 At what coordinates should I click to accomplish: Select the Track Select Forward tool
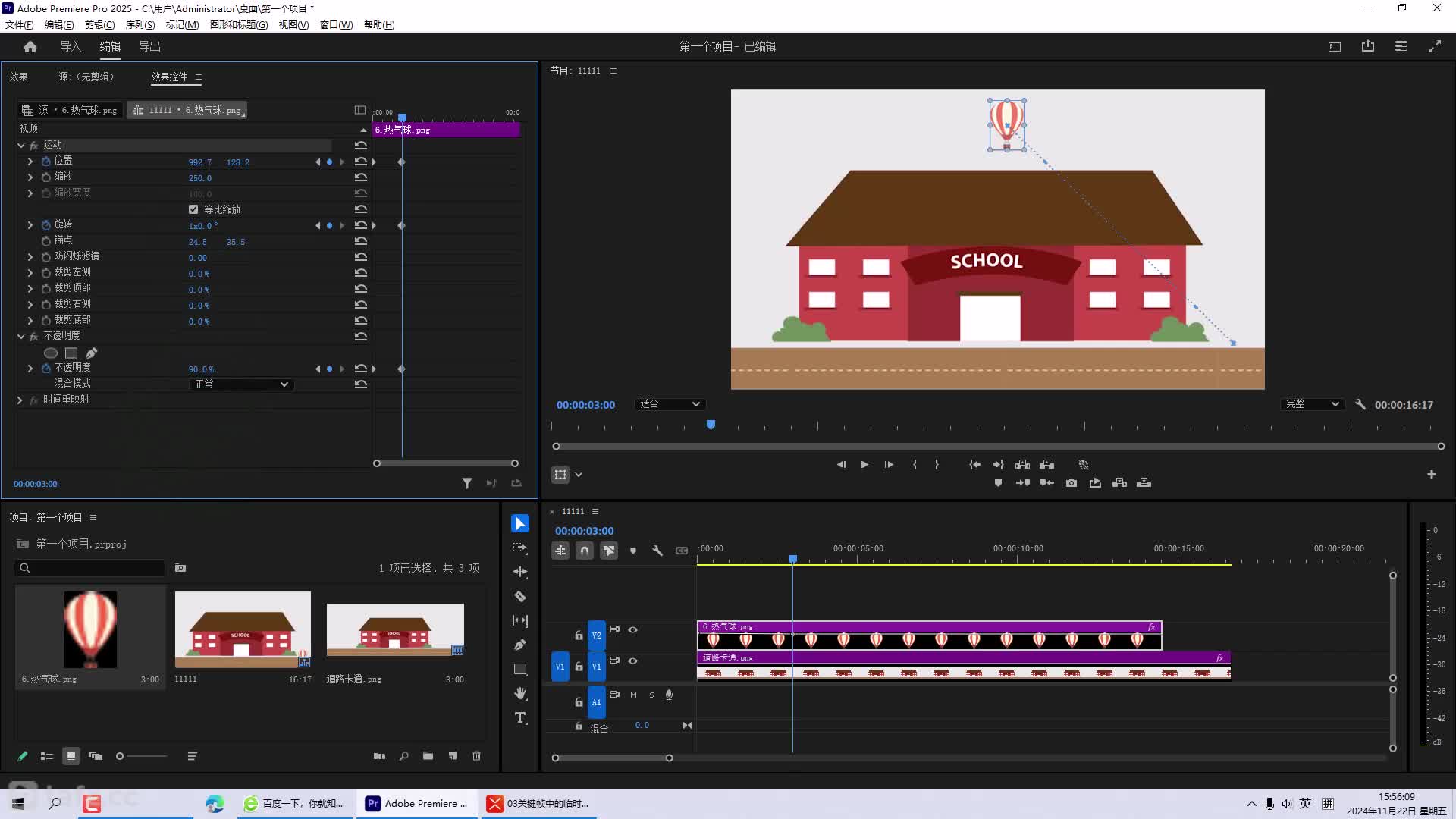(x=520, y=548)
